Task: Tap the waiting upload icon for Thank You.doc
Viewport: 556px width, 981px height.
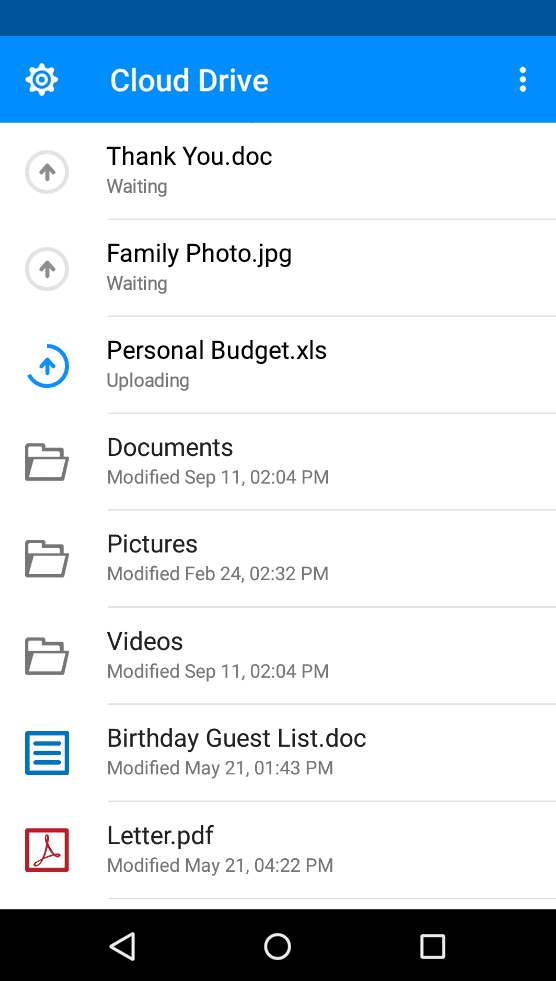Action: pyautogui.click(x=47, y=171)
